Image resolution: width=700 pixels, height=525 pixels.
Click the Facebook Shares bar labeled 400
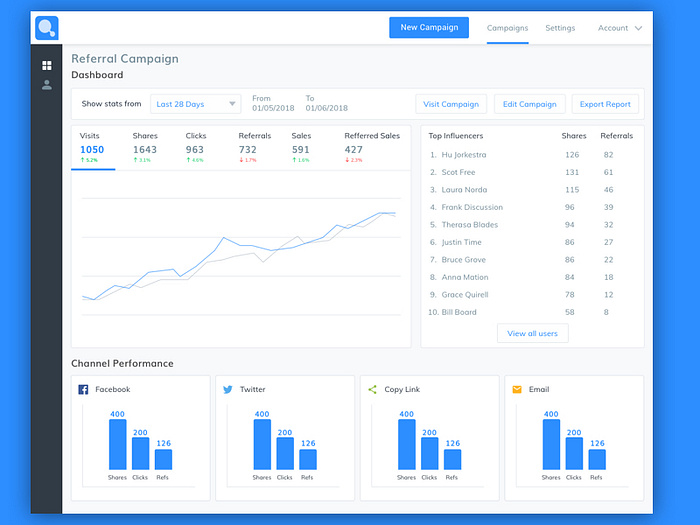pyautogui.click(x=117, y=444)
